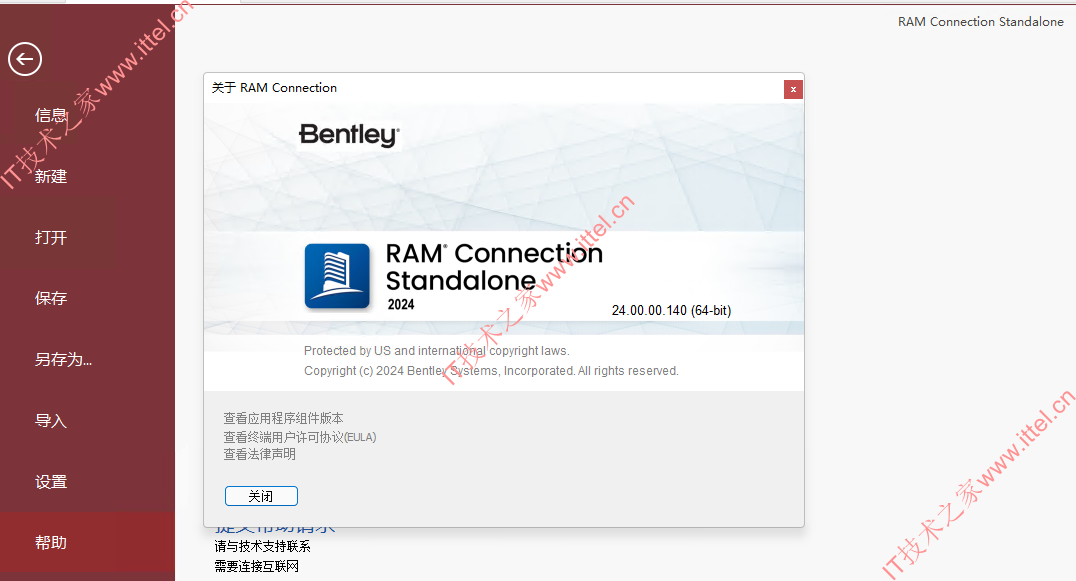Image resolution: width=1076 pixels, height=581 pixels.
Task: Click version text 24.00.00.140 (64-bit)
Action: point(671,311)
